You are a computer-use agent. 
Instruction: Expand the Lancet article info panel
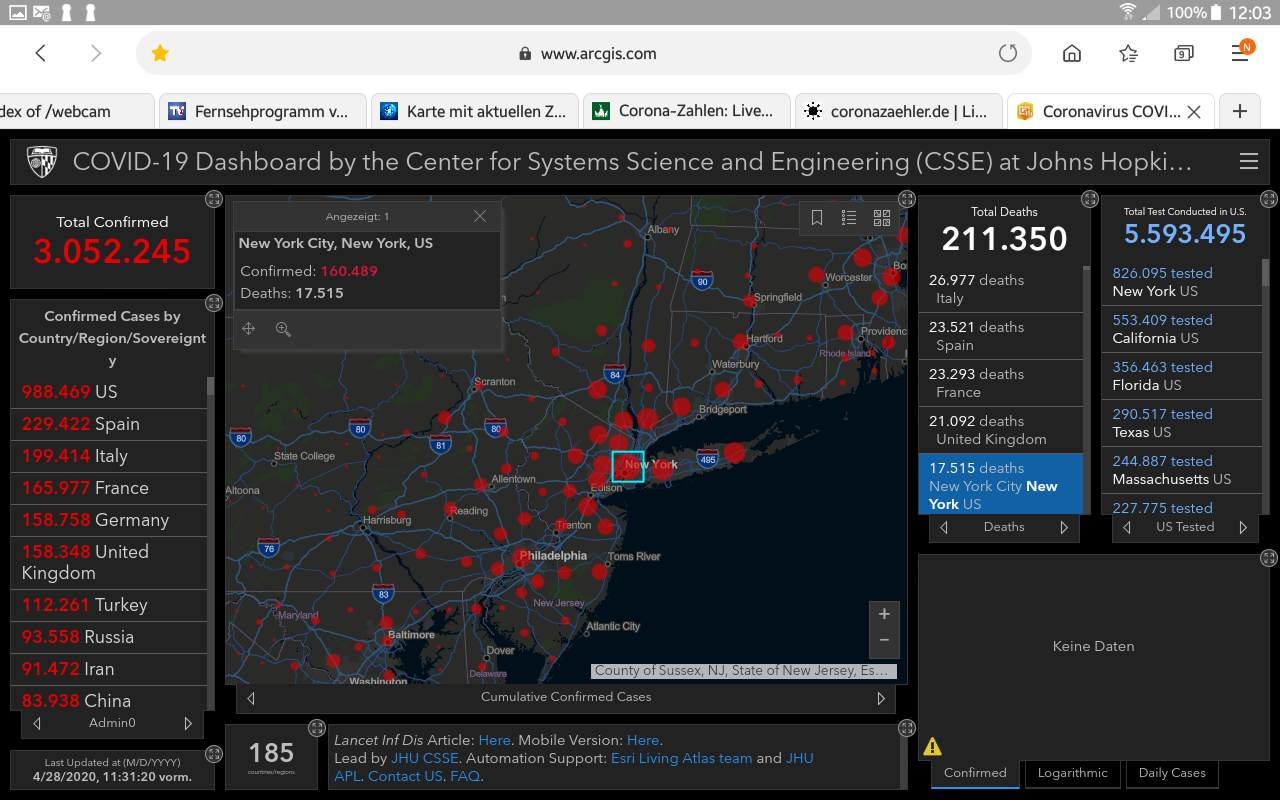coord(907,728)
